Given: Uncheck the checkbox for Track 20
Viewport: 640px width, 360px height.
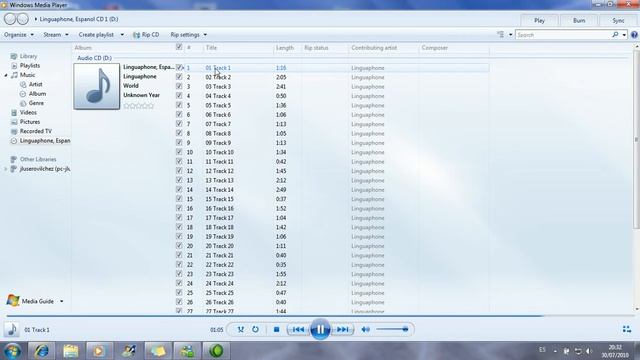Looking at the screenshot, I should point(179,245).
